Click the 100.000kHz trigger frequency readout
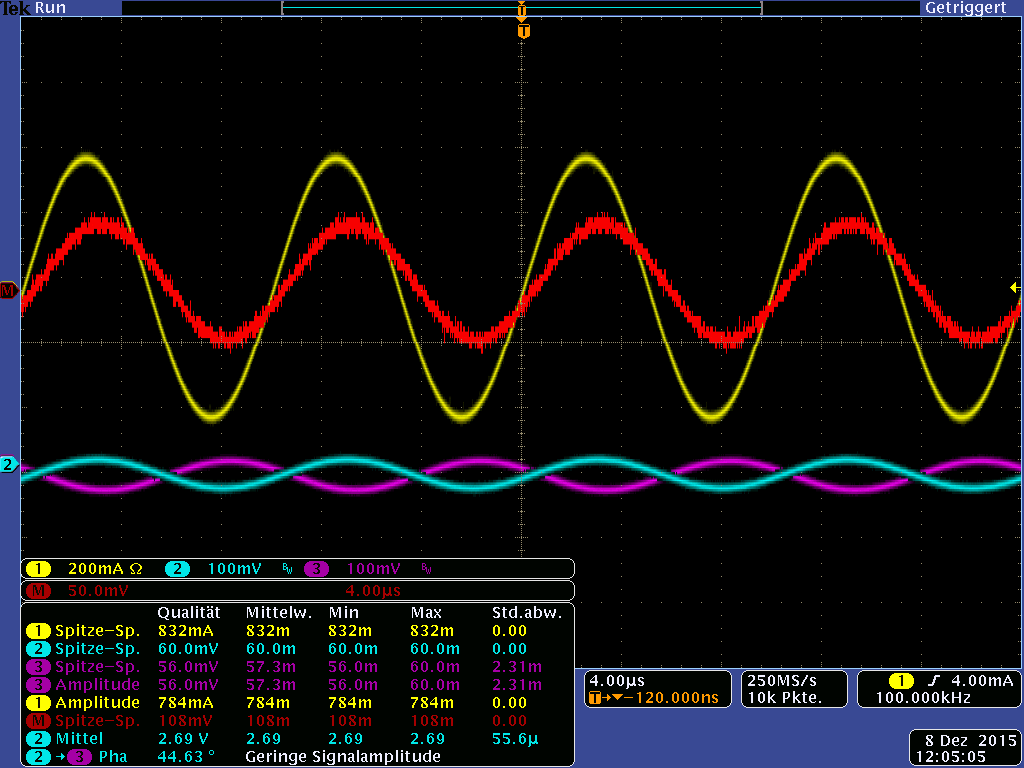 click(923, 698)
